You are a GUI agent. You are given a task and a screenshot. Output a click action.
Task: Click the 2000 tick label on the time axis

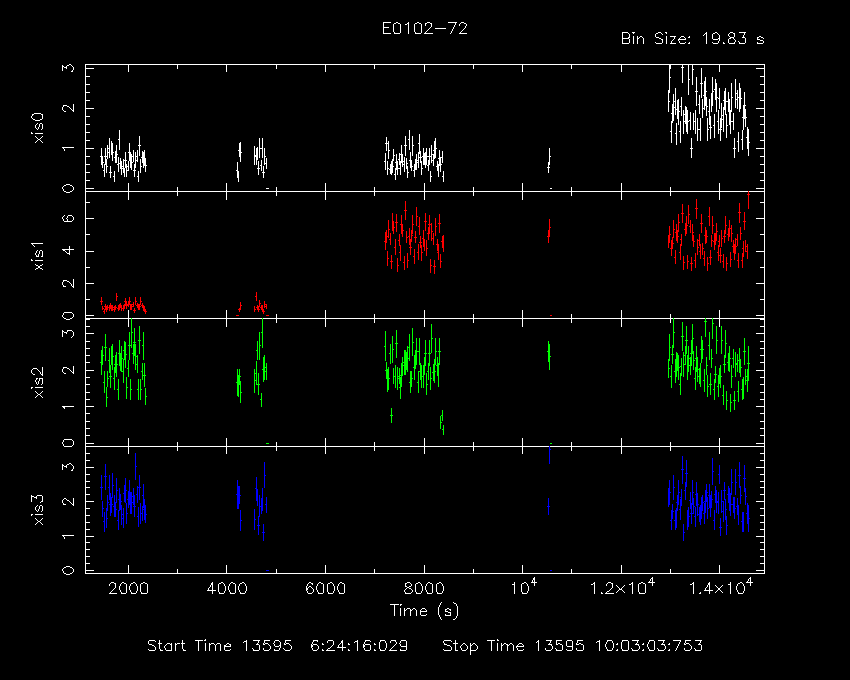click(128, 588)
